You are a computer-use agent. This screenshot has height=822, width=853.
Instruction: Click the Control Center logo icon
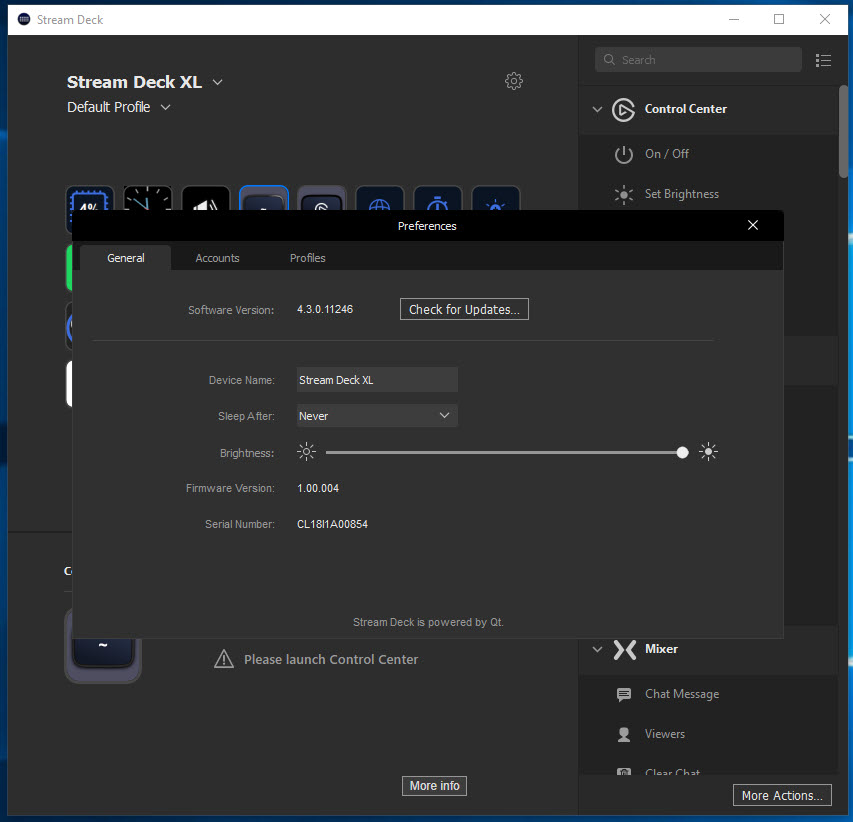(623, 109)
